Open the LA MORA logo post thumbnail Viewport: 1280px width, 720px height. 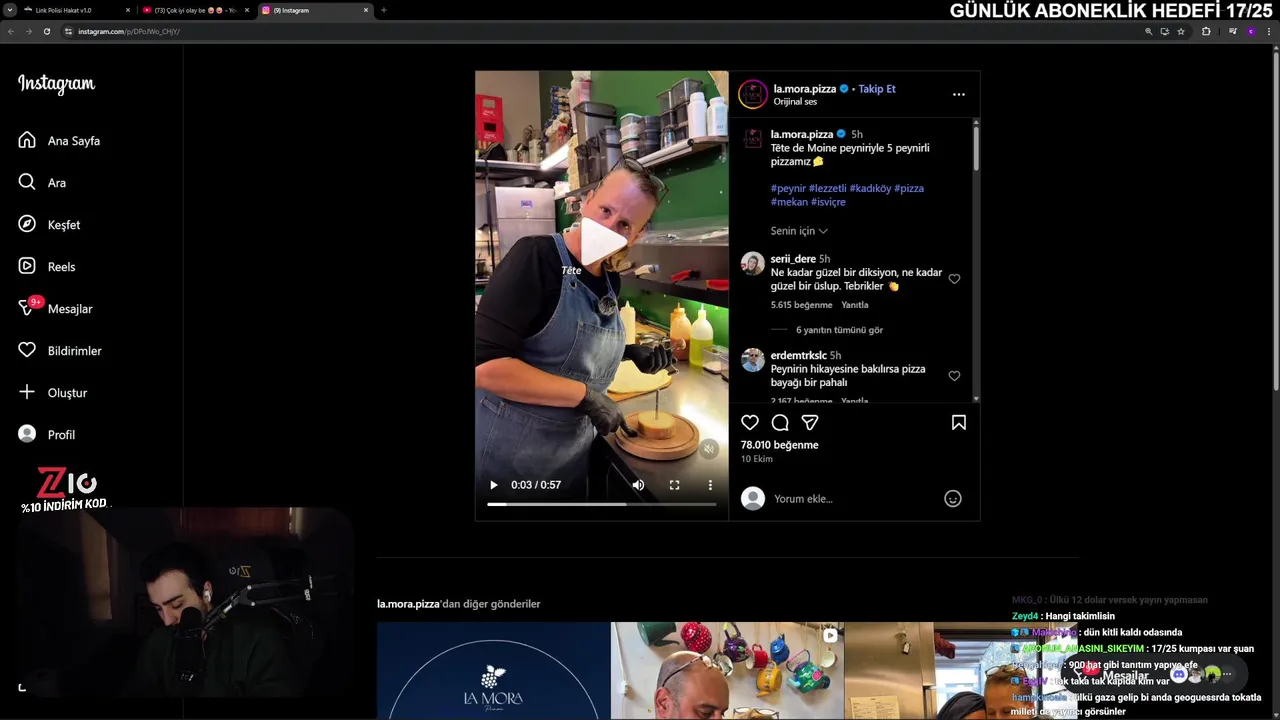[493, 671]
